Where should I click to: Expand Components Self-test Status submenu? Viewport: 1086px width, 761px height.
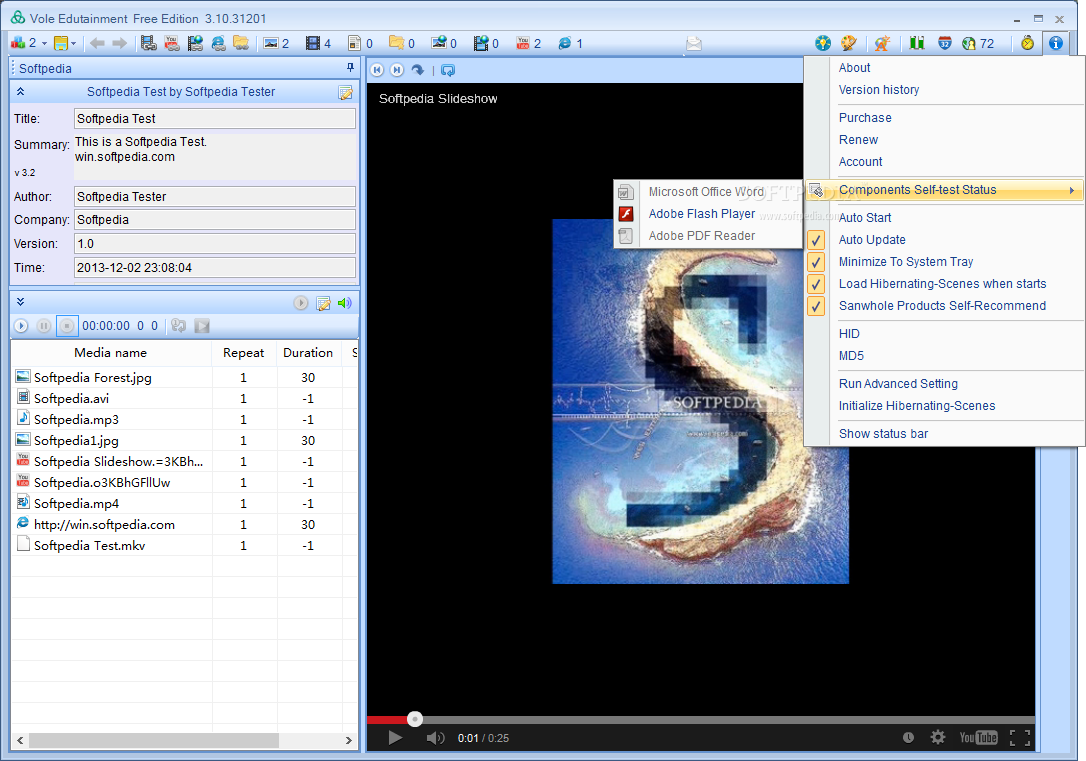(944, 190)
